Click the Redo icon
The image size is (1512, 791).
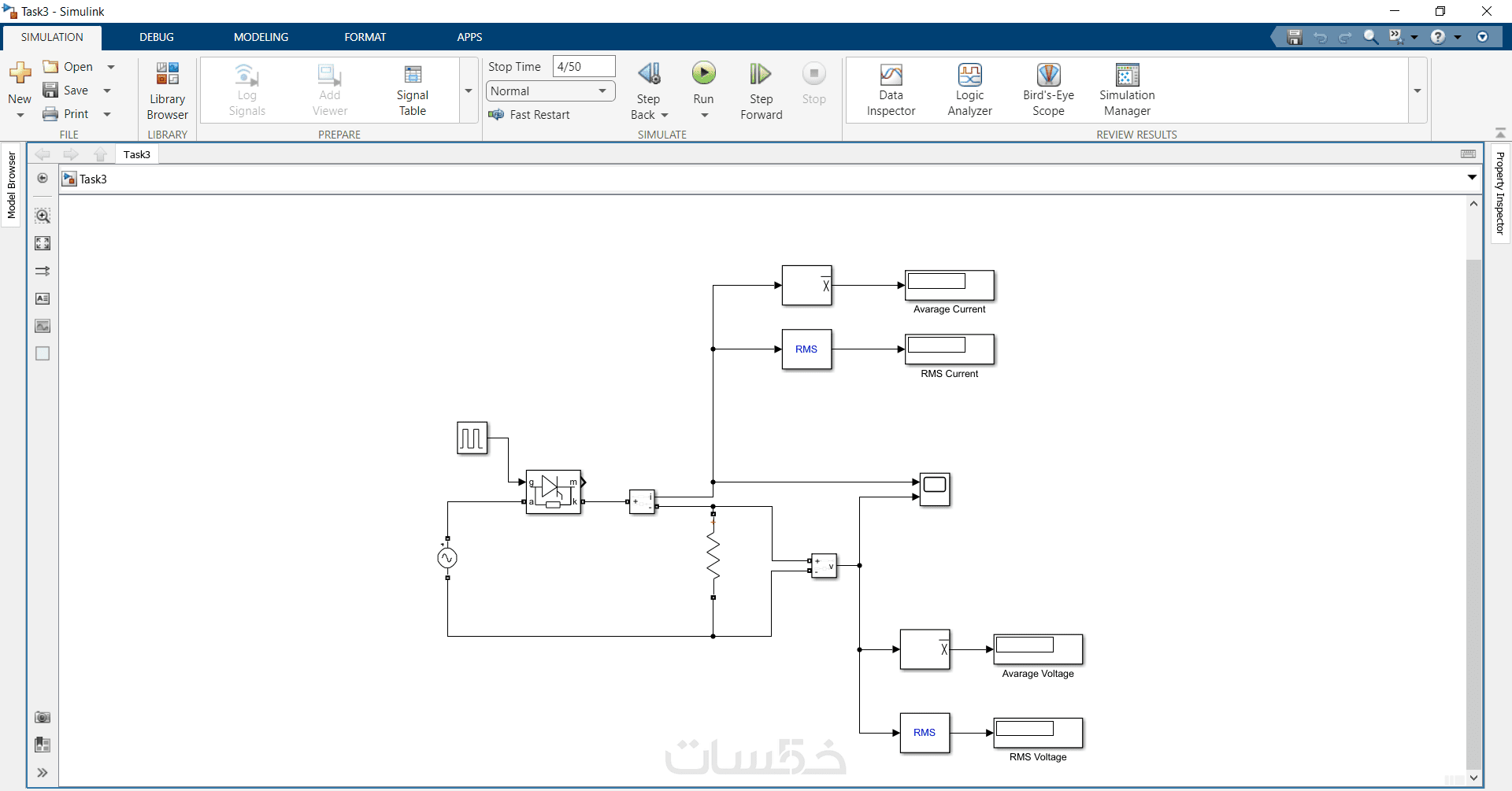(1345, 37)
